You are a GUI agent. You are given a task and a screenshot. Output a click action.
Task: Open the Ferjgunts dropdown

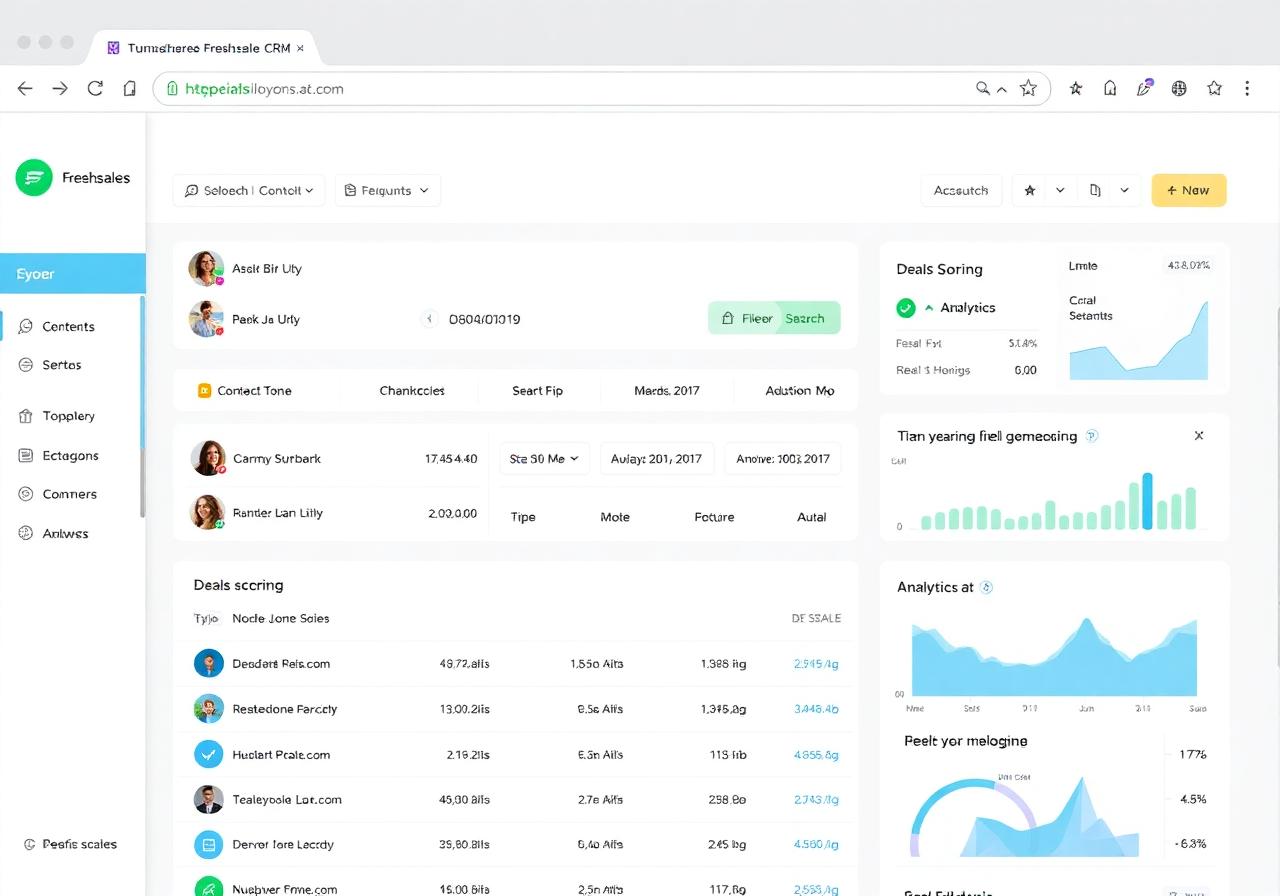point(387,190)
